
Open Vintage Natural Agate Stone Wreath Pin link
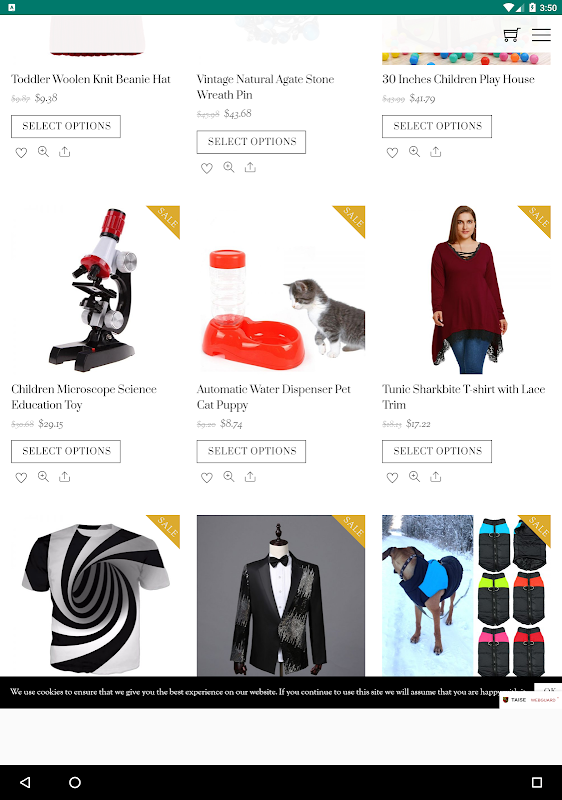[x=265, y=87]
